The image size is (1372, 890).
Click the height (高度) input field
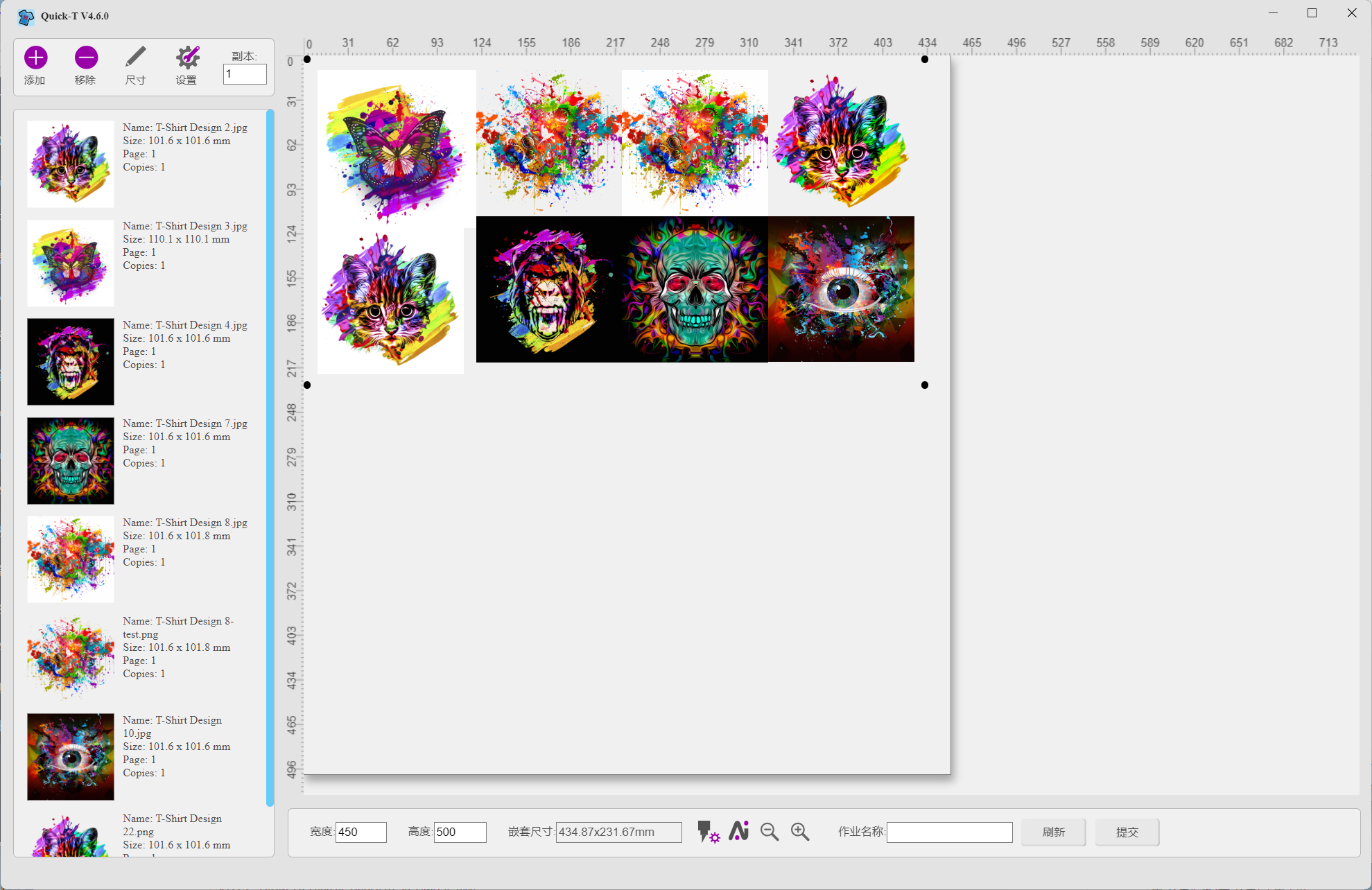460,832
